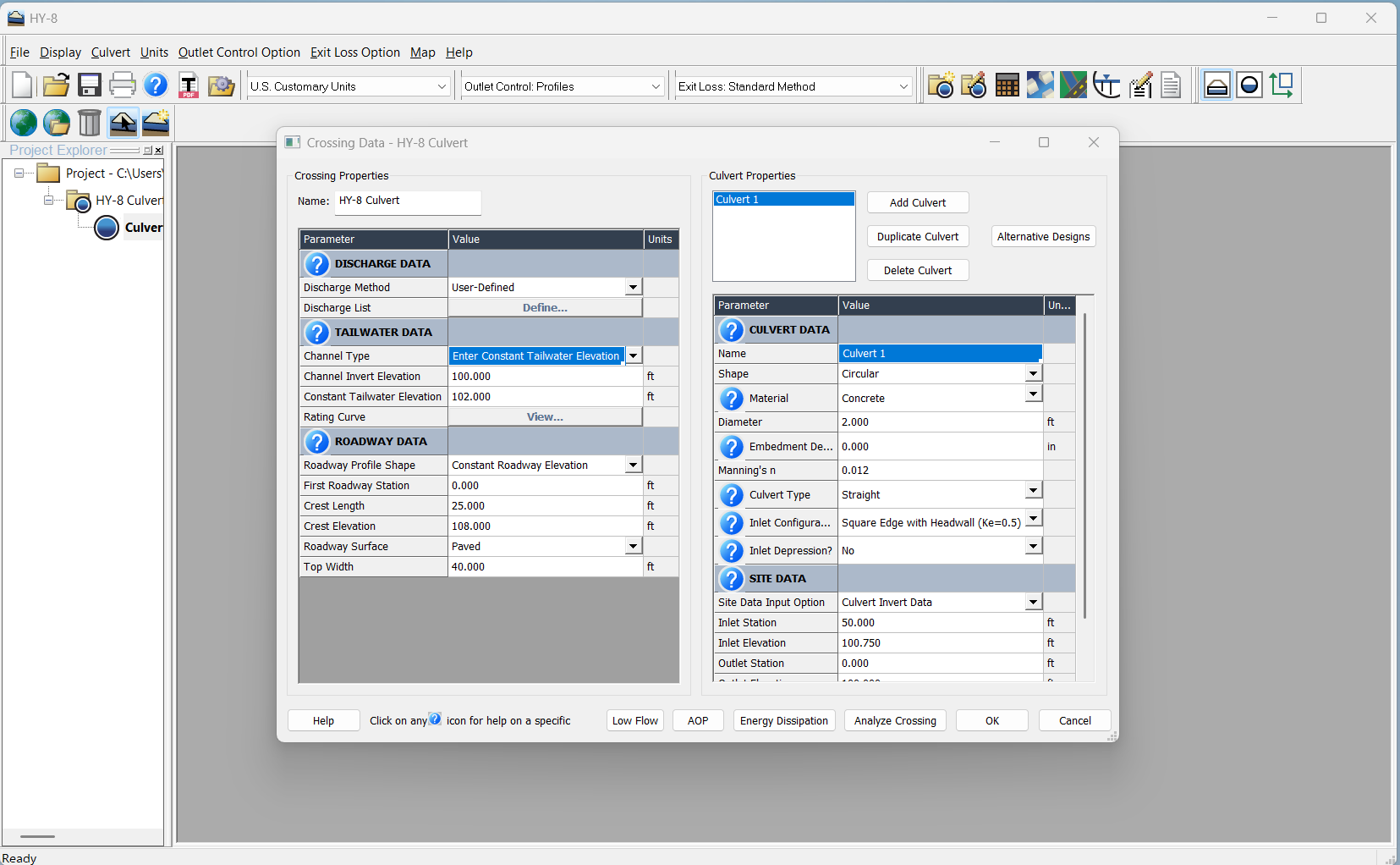Click the Alternative Designs button
Viewport: 1400px width, 865px height.
tap(1043, 237)
